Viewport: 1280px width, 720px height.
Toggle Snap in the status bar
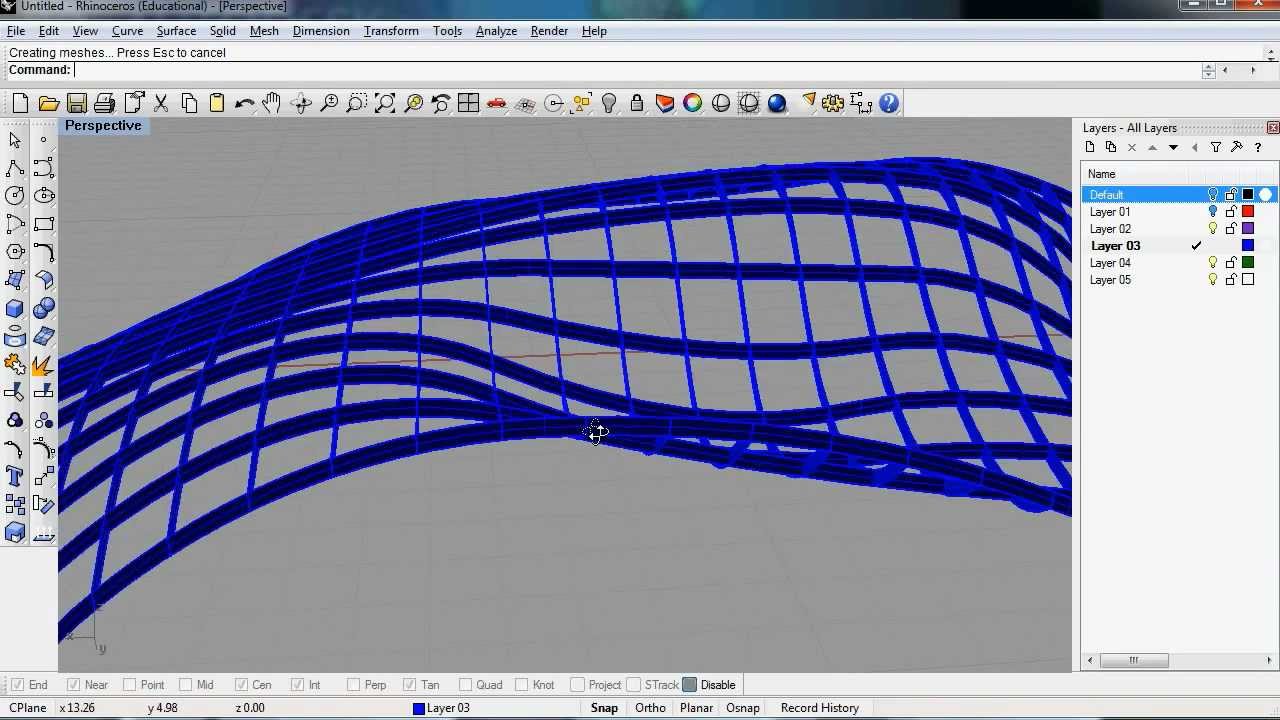[604, 708]
